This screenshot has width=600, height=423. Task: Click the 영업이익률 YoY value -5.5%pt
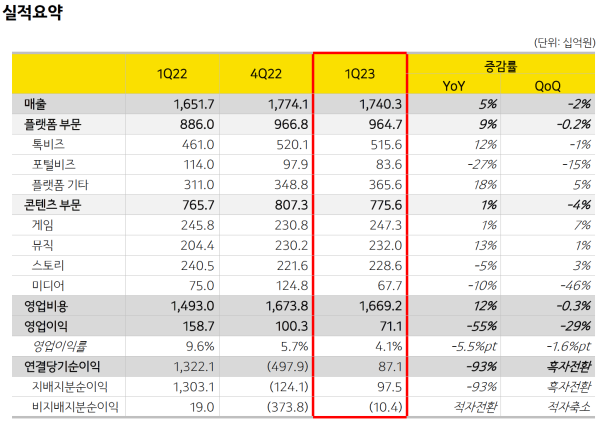click(x=474, y=346)
